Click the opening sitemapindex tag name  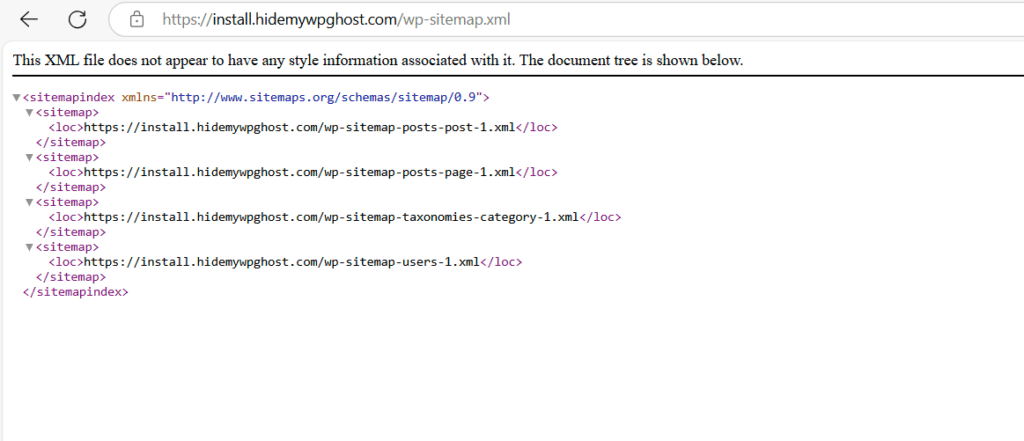click(72, 98)
